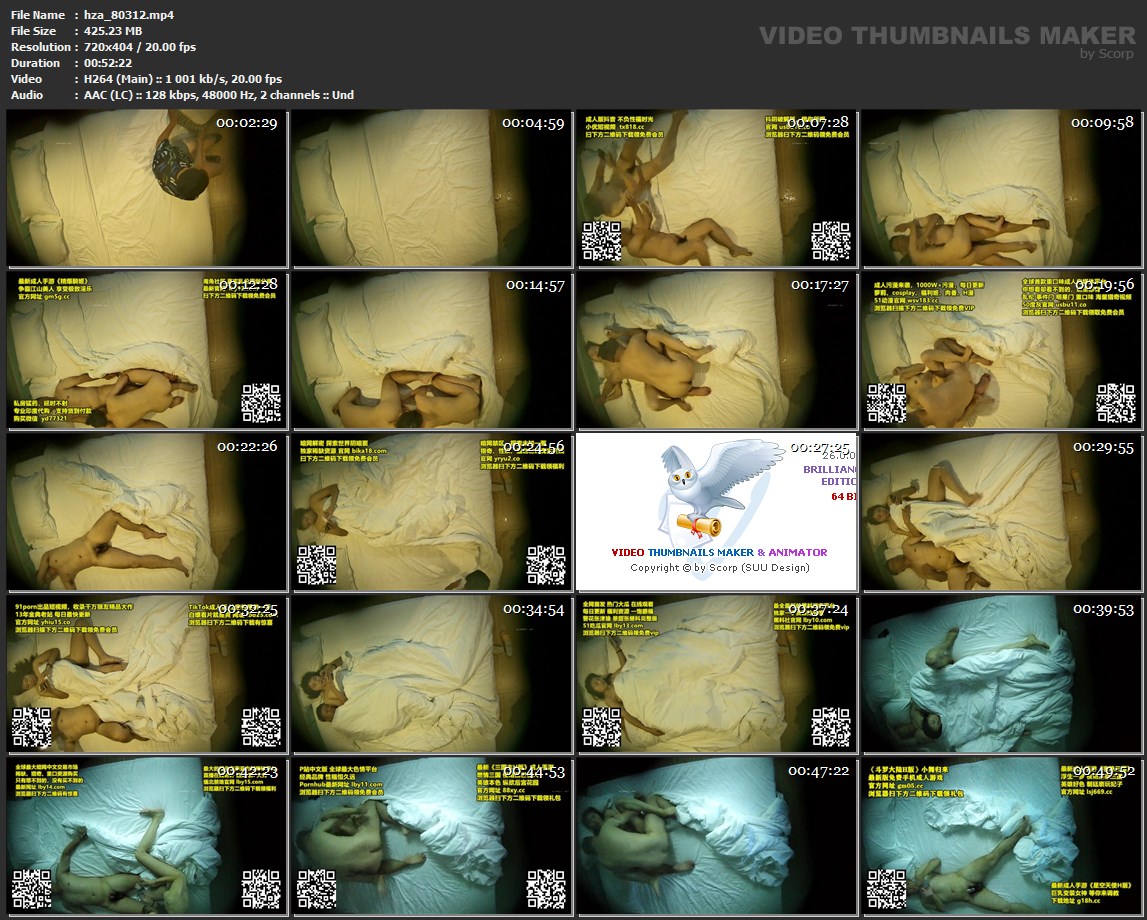Click the 00:09:58 timestamp label

click(x=1102, y=123)
